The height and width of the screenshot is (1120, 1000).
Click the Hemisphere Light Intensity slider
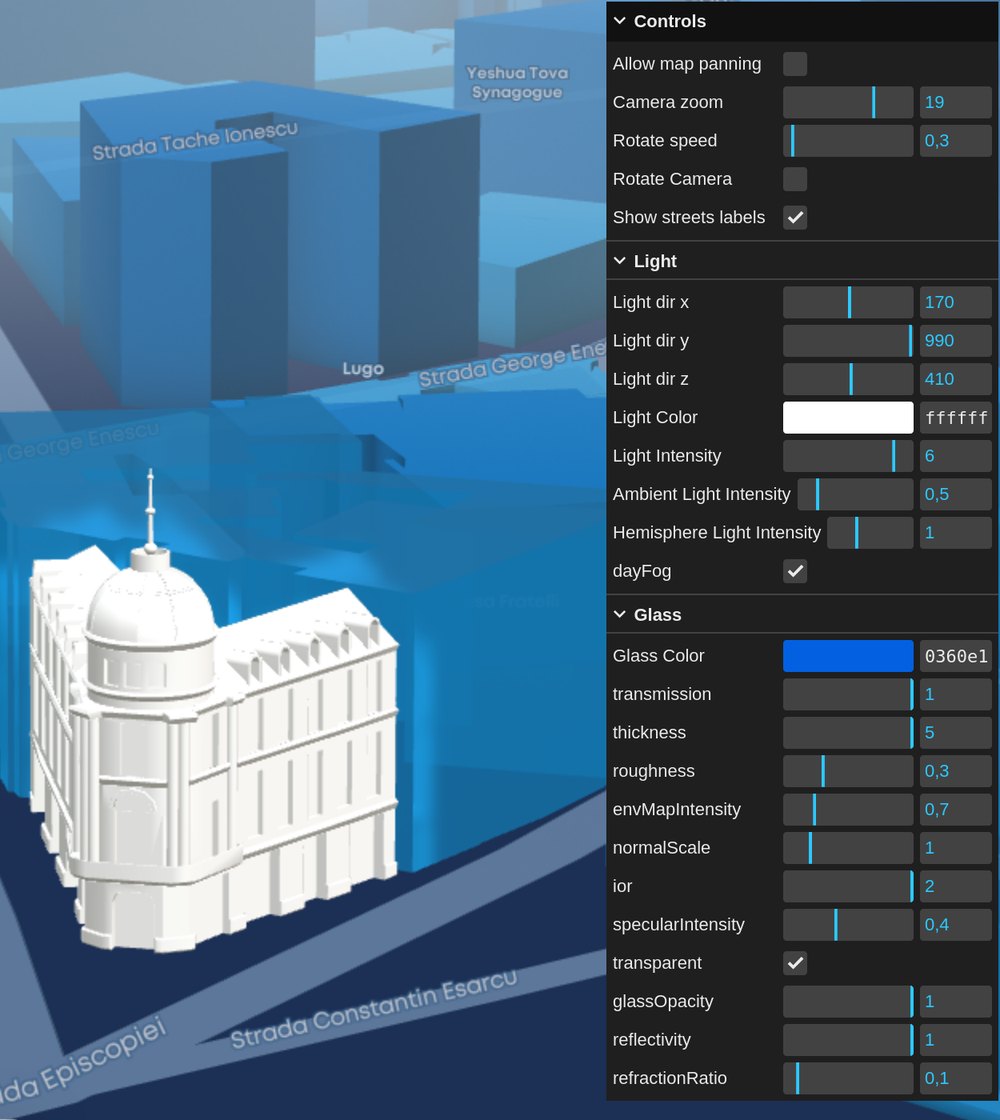pyautogui.click(x=870, y=533)
